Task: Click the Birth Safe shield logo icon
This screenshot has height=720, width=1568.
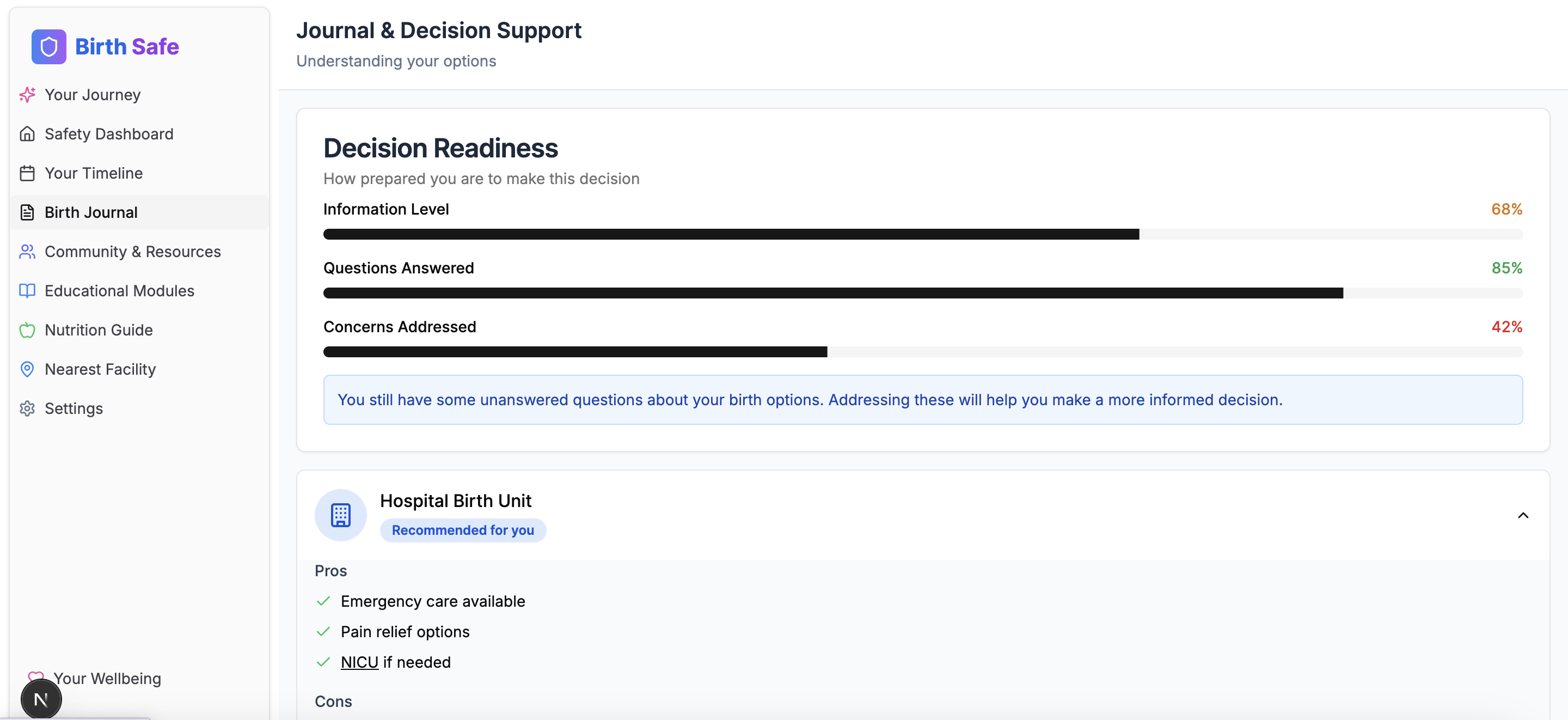Action: (x=48, y=47)
